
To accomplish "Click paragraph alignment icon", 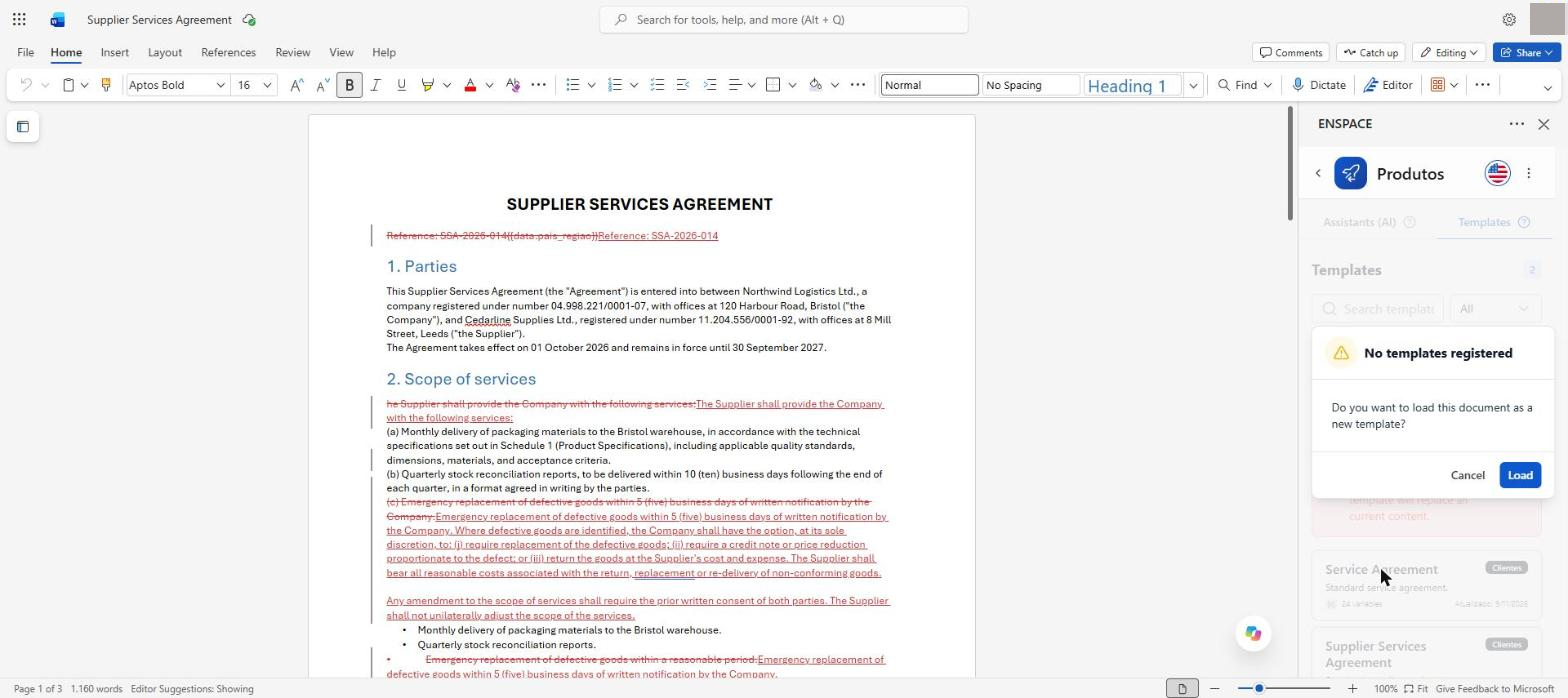I will pyautogui.click(x=735, y=85).
